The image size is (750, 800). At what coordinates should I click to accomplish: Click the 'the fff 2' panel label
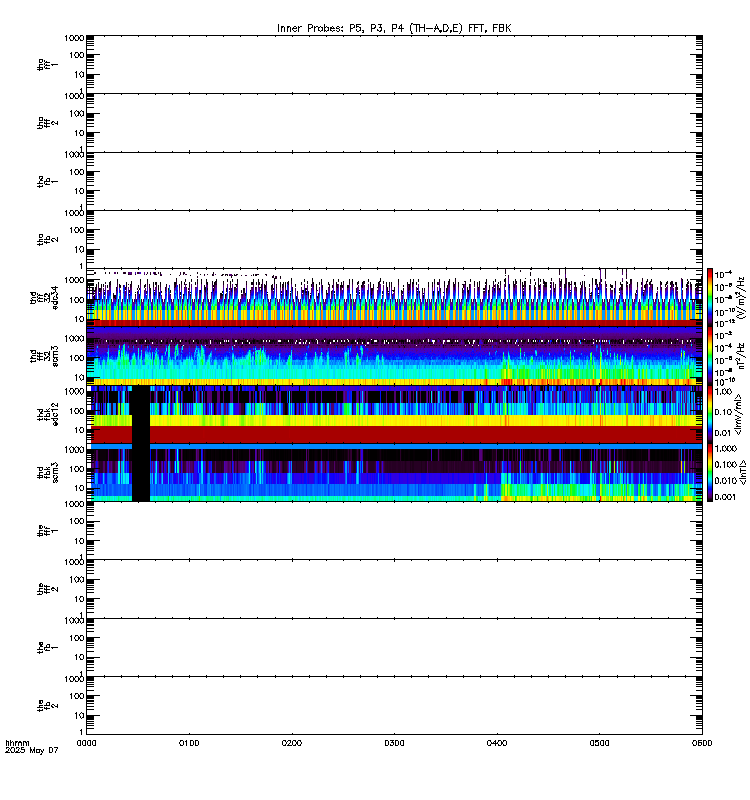(47, 589)
